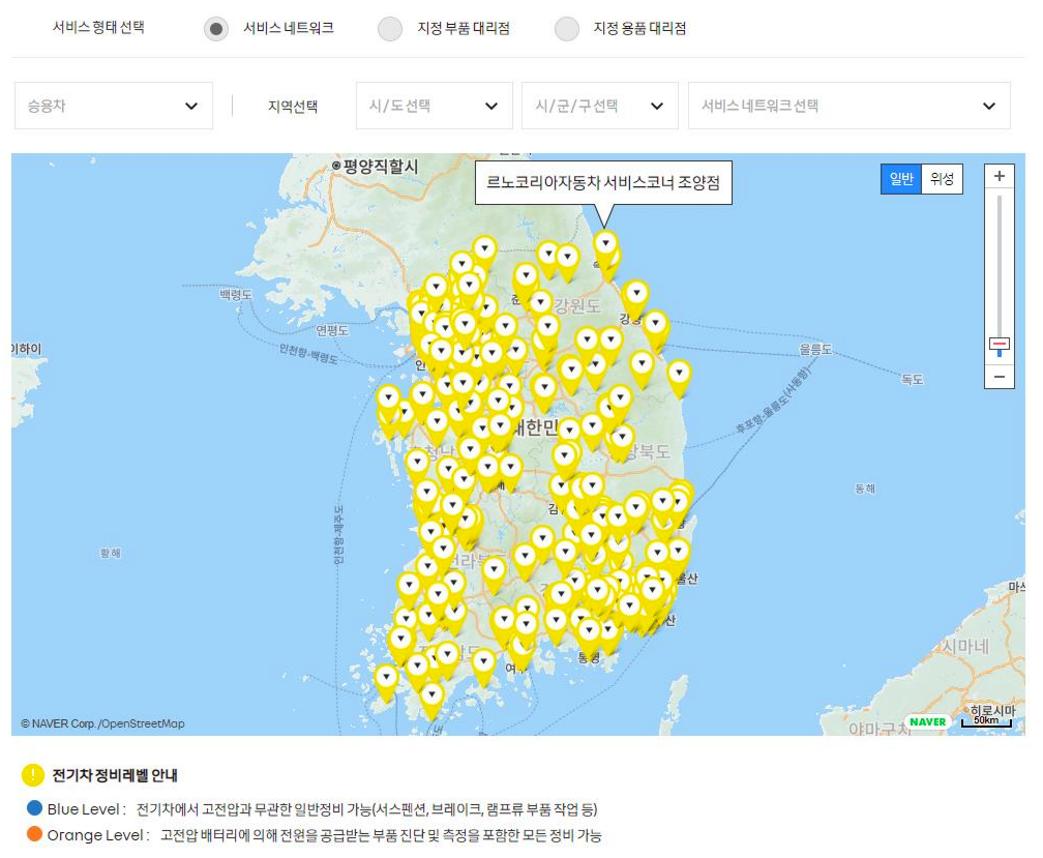Switch map to 위성 satellite view
Image resolution: width=1043 pixels, height=858 pixels.
click(x=942, y=179)
